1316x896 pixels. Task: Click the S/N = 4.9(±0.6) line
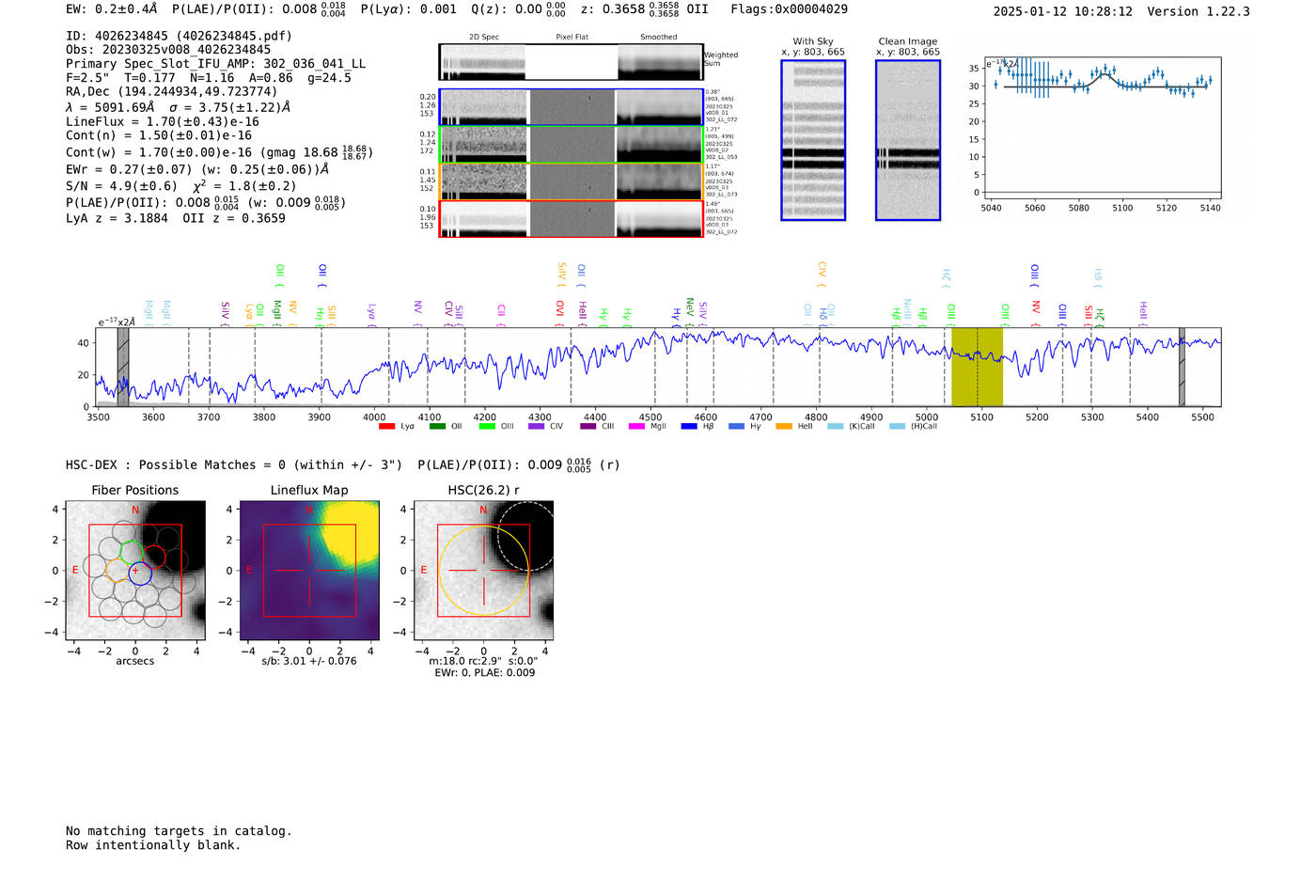(x=181, y=185)
